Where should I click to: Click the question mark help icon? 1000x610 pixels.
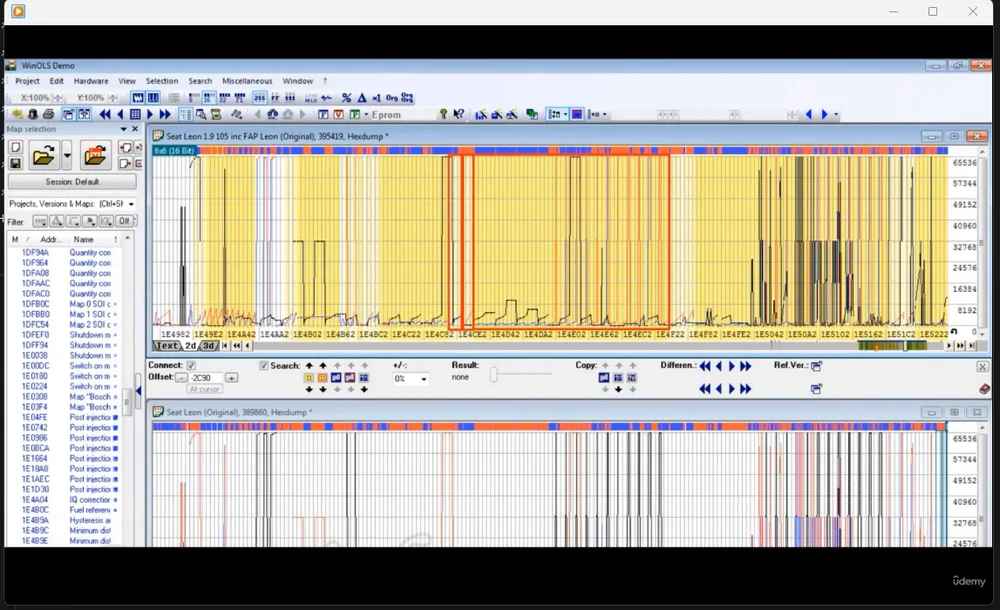tap(443, 115)
